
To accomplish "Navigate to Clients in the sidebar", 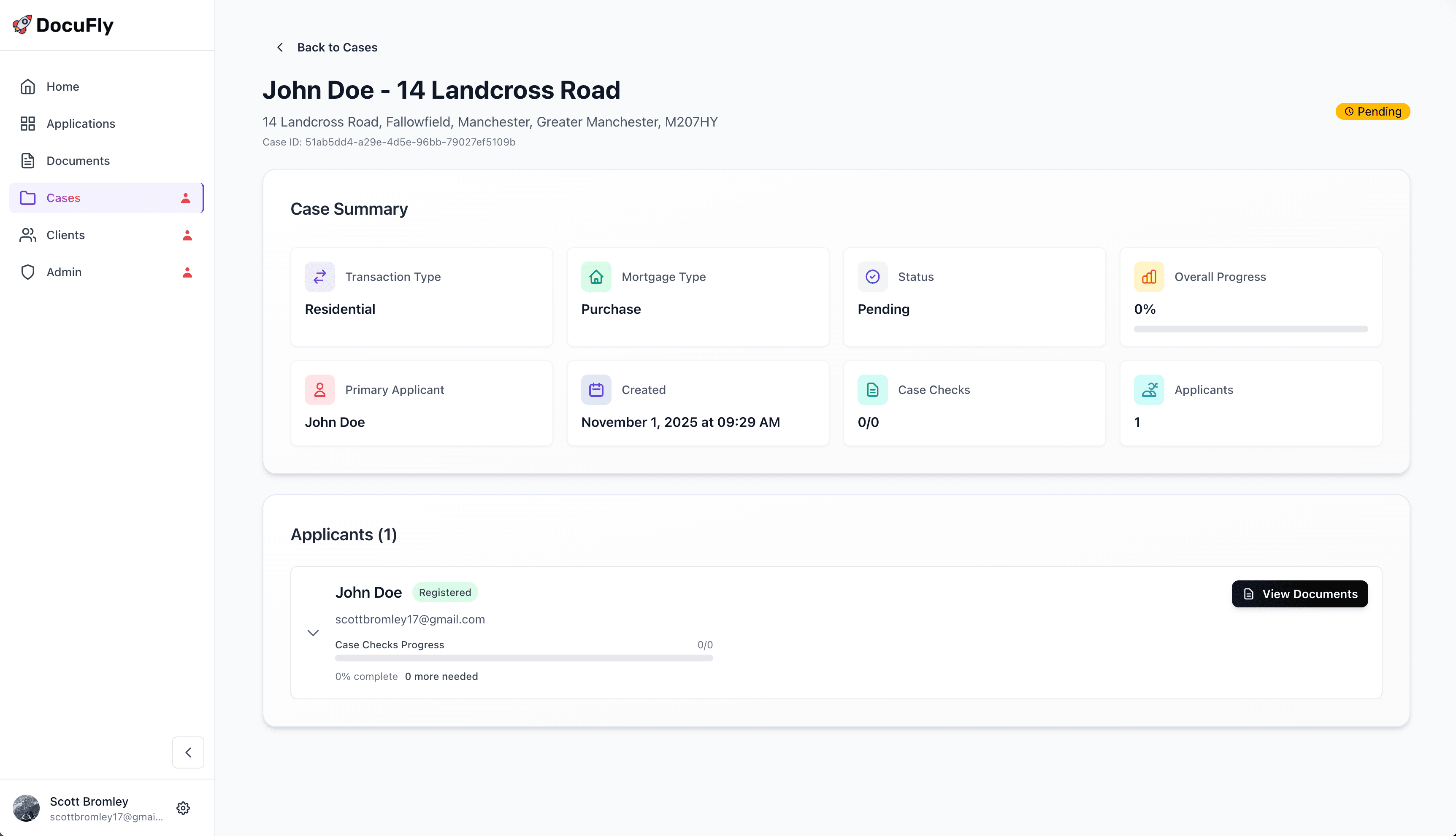I will [x=65, y=235].
